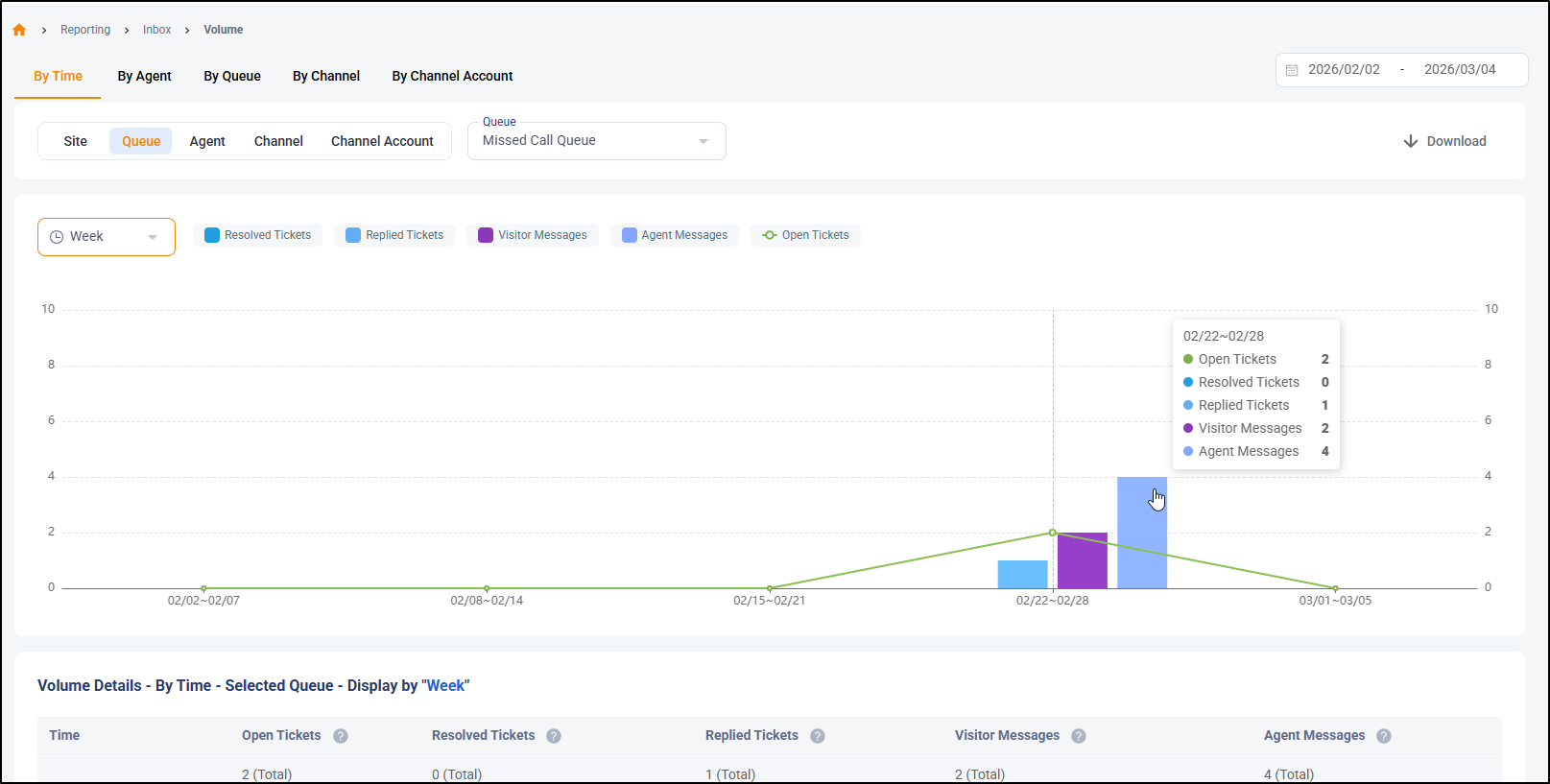Click the home icon in breadcrumb
This screenshot has width=1550, height=784.
click(19, 30)
